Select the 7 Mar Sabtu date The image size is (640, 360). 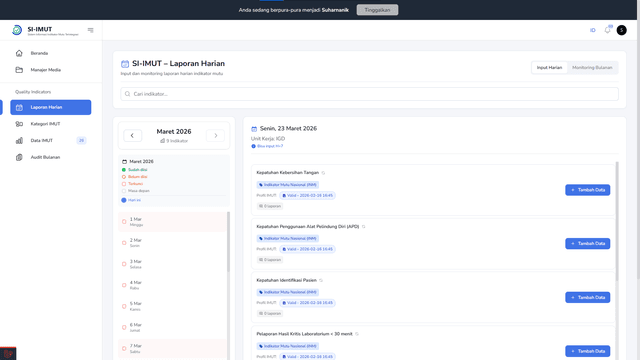pyautogui.click(x=172, y=349)
